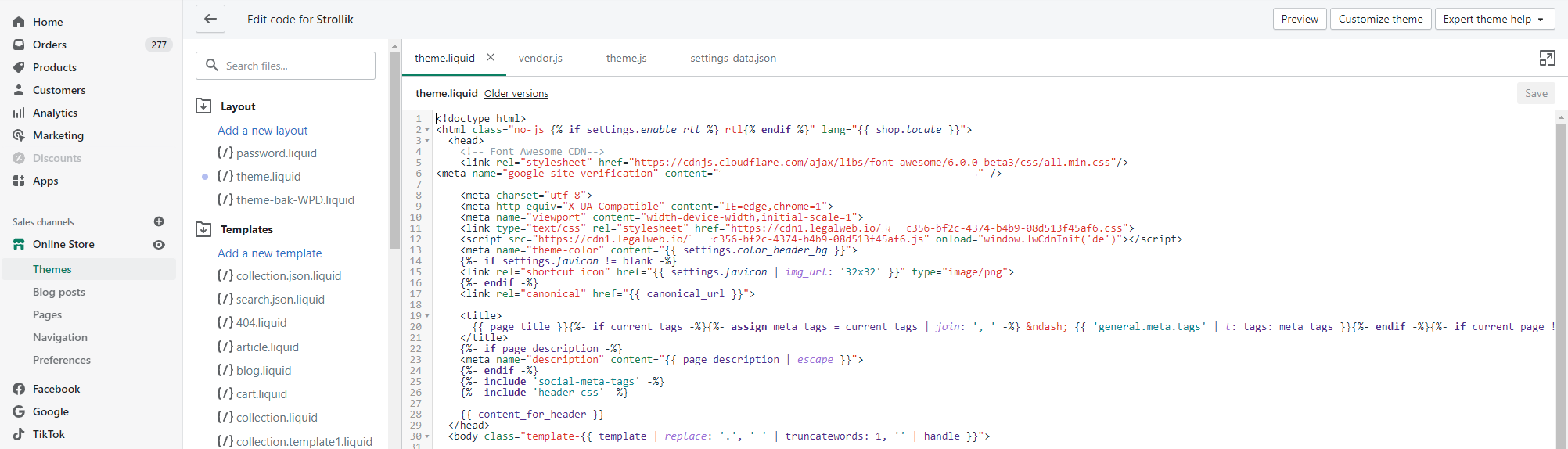Viewport: 1568px width, 449px height.
Task: Fold title block at line 19
Action: [x=427, y=316]
